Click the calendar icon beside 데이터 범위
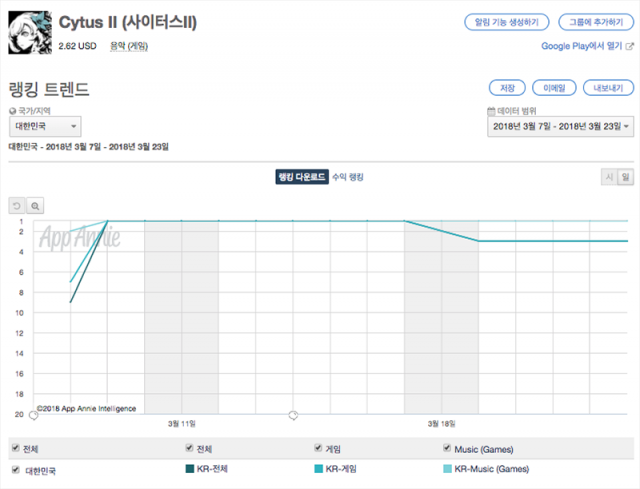The width and height of the screenshot is (640, 489). click(491, 111)
